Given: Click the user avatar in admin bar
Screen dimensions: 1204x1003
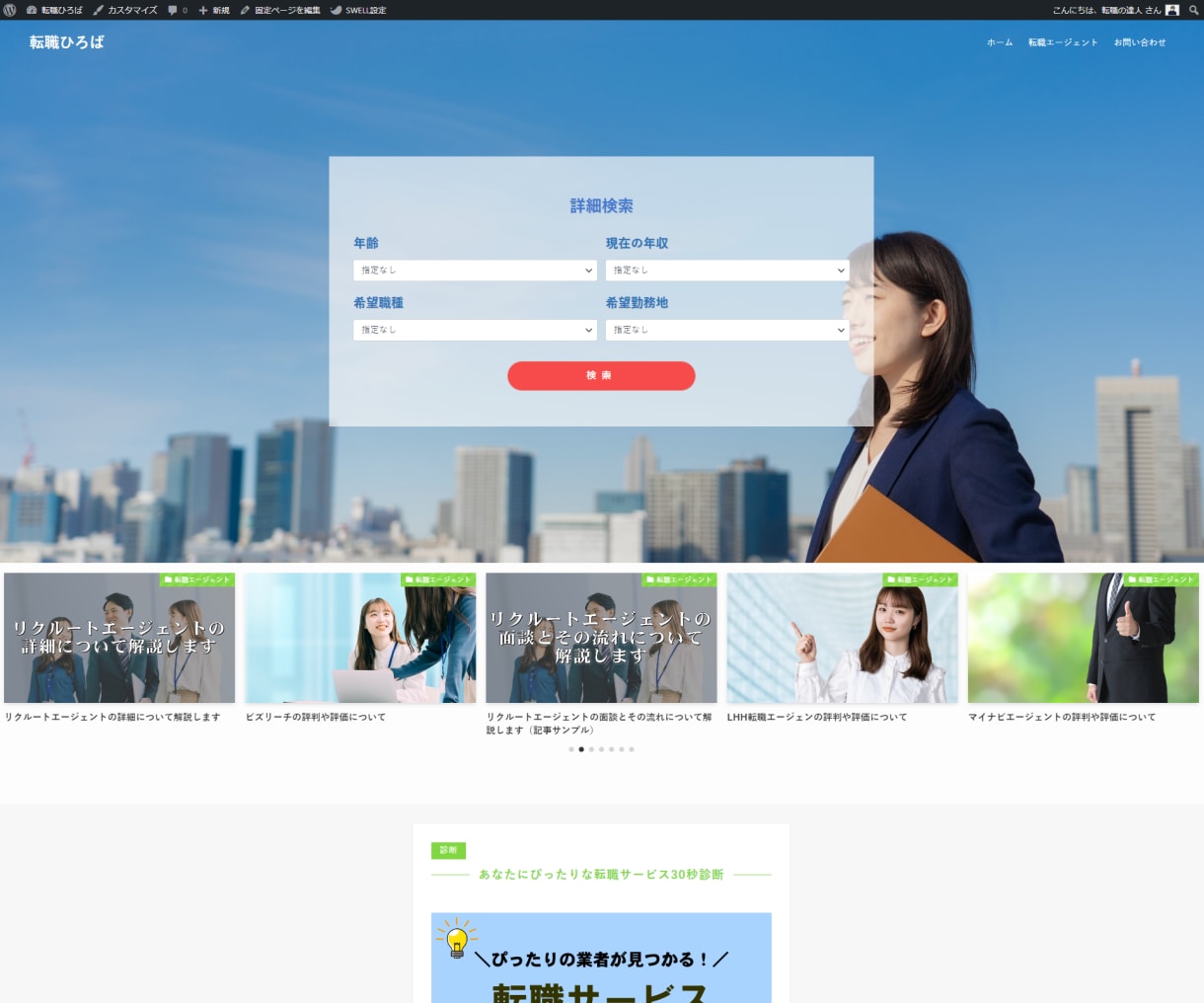Looking at the screenshot, I should coord(1172,10).
